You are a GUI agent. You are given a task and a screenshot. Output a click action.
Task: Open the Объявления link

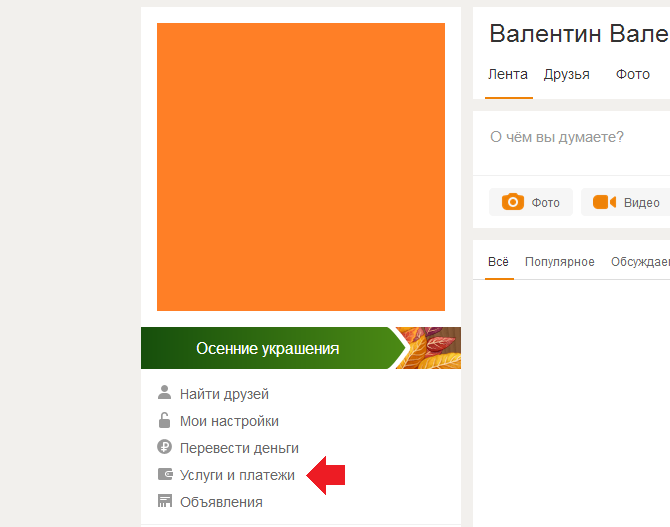point(221,502)
